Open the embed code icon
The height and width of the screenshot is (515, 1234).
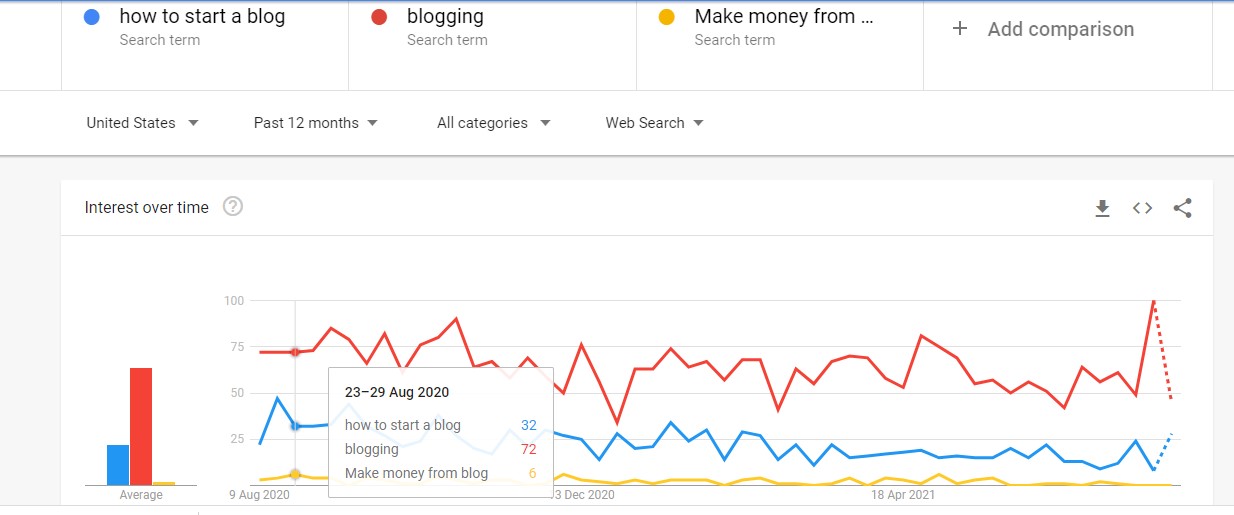point(1142,208)
